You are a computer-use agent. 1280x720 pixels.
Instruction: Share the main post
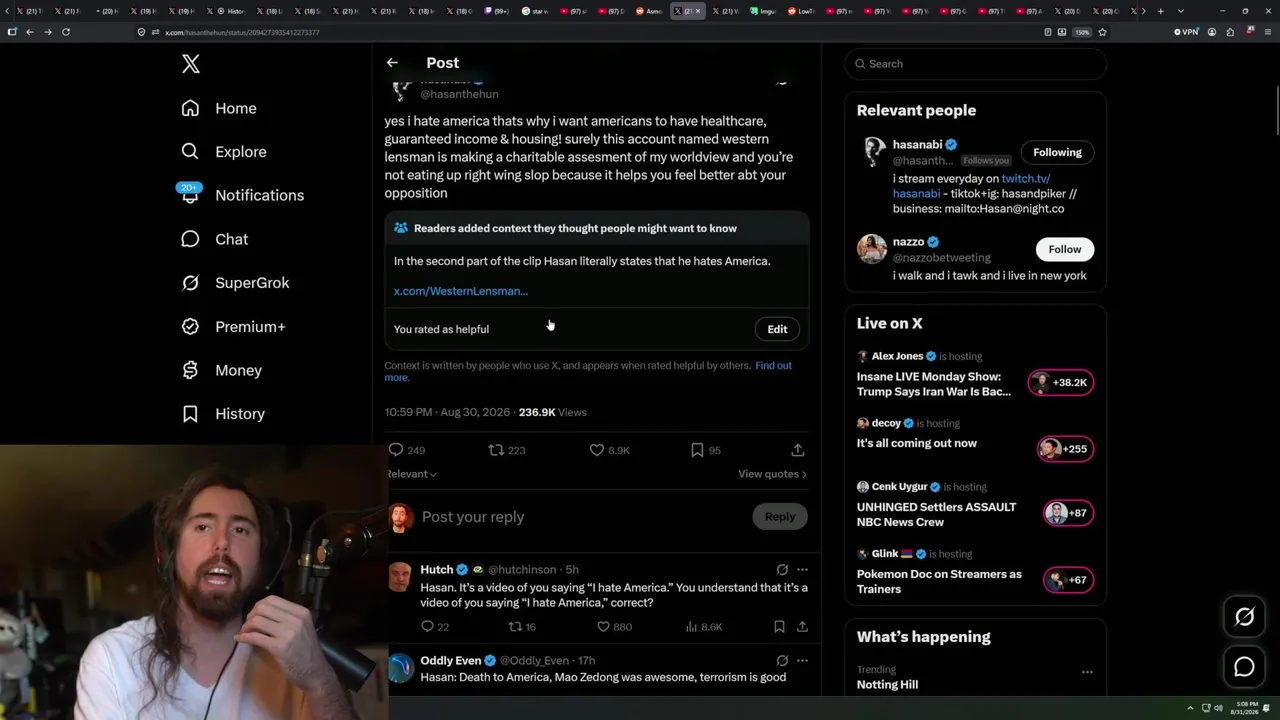(797, 450)
